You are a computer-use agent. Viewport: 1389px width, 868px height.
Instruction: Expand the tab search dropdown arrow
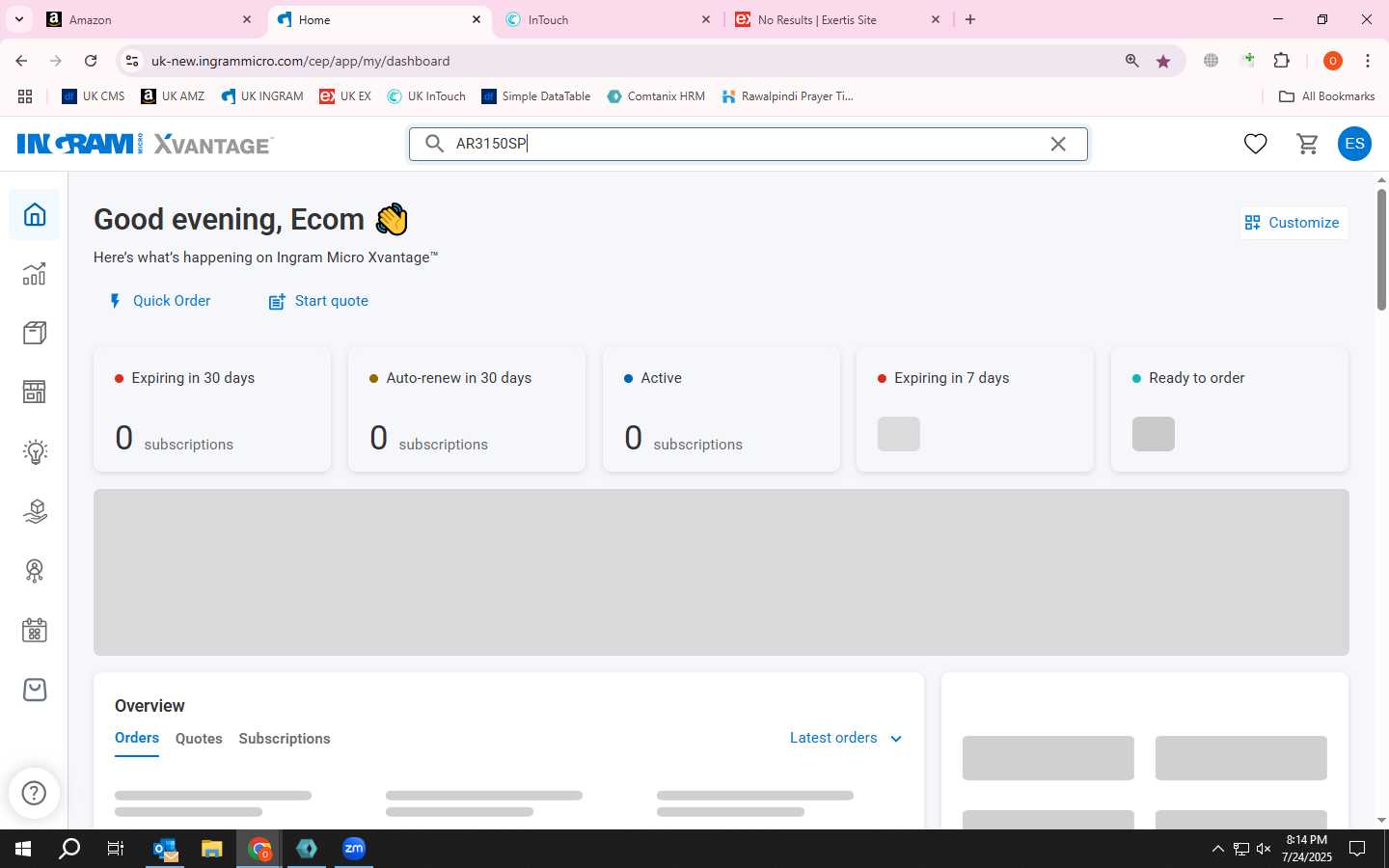[18, 19]
